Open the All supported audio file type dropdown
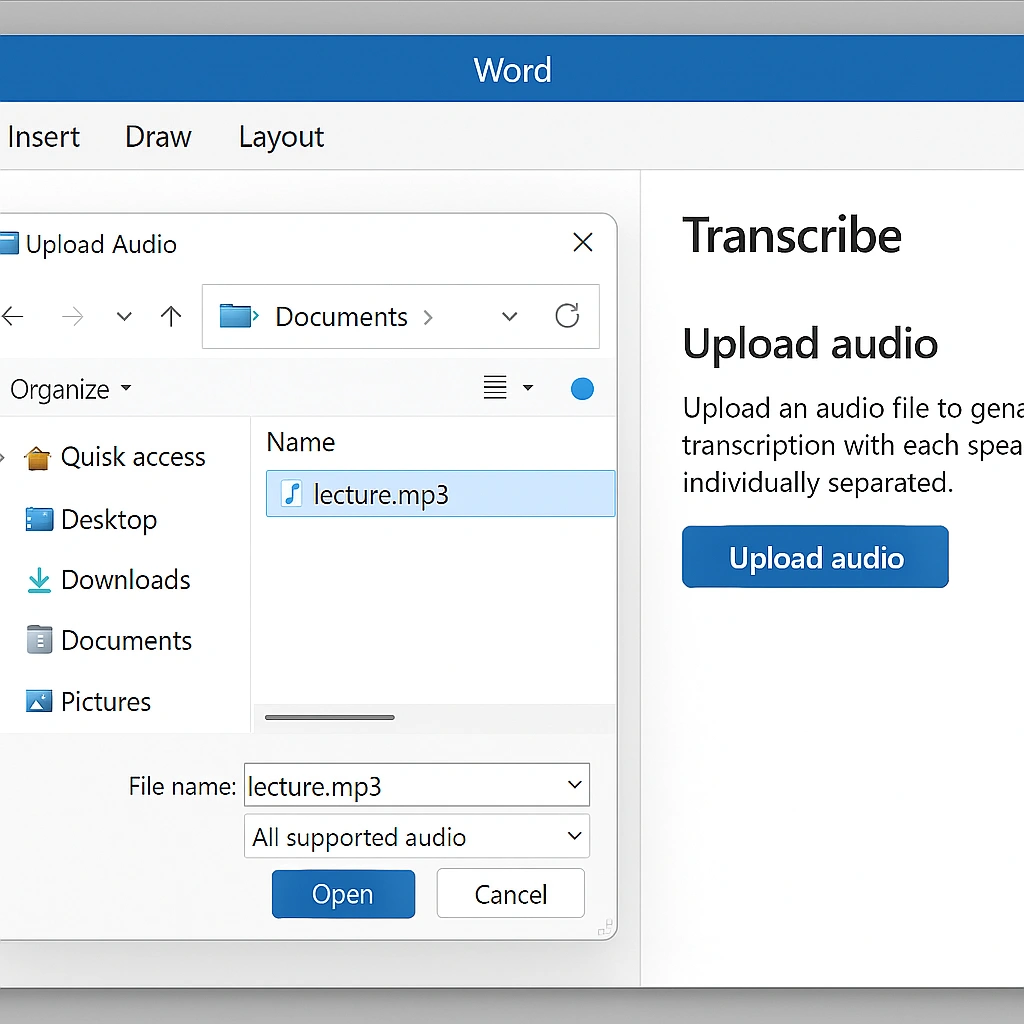1024x1024 pixels. (416, 837)
